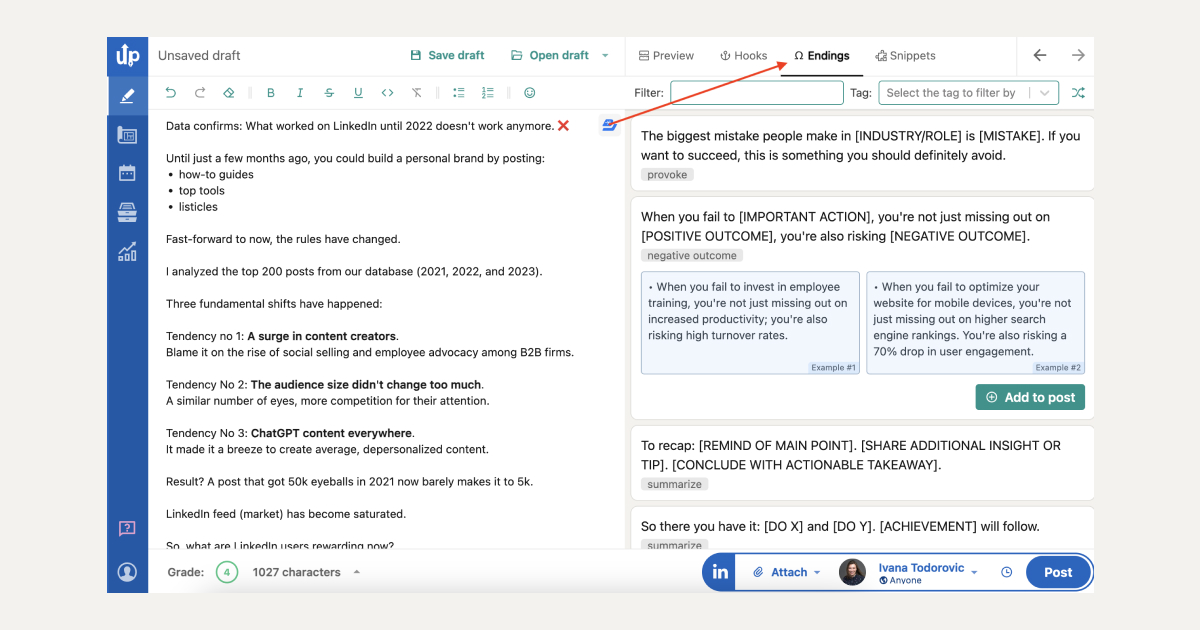Switch to the Hooks tab
Viewport: 1200px width, 630px height.
tap(743, 55)
